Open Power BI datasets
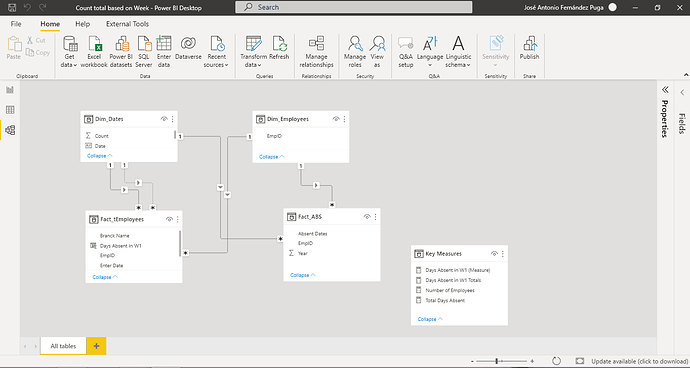690x368 pixels. (121, 52)
